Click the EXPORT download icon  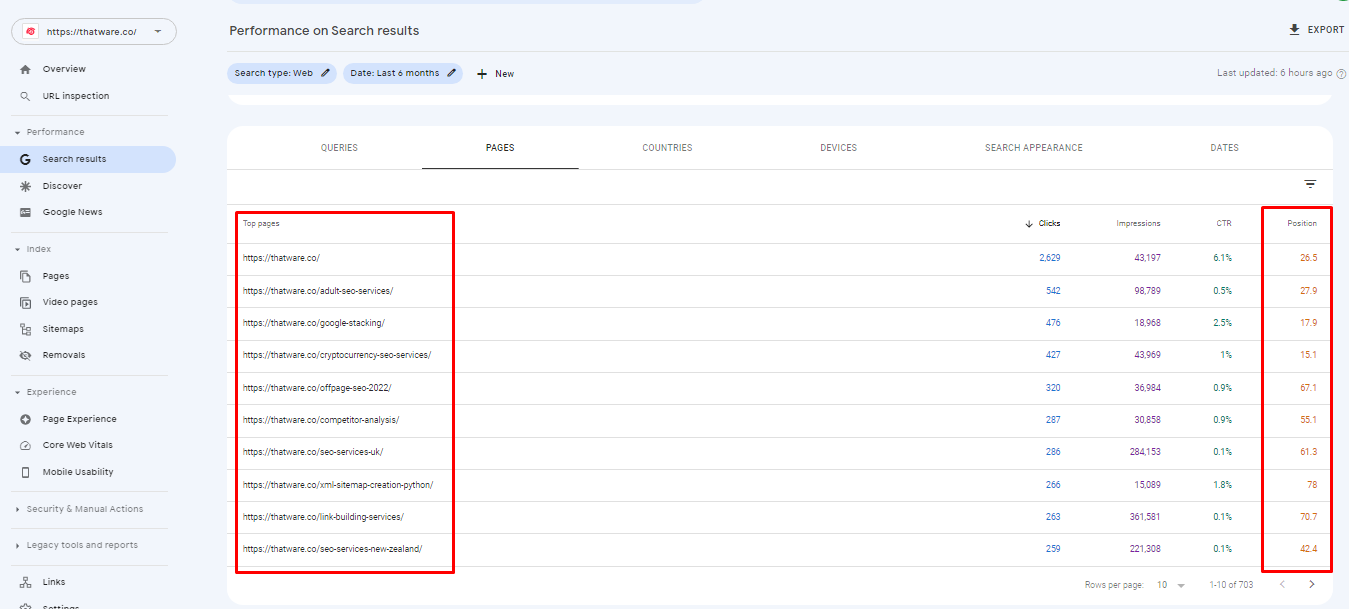coord(1295,30)
